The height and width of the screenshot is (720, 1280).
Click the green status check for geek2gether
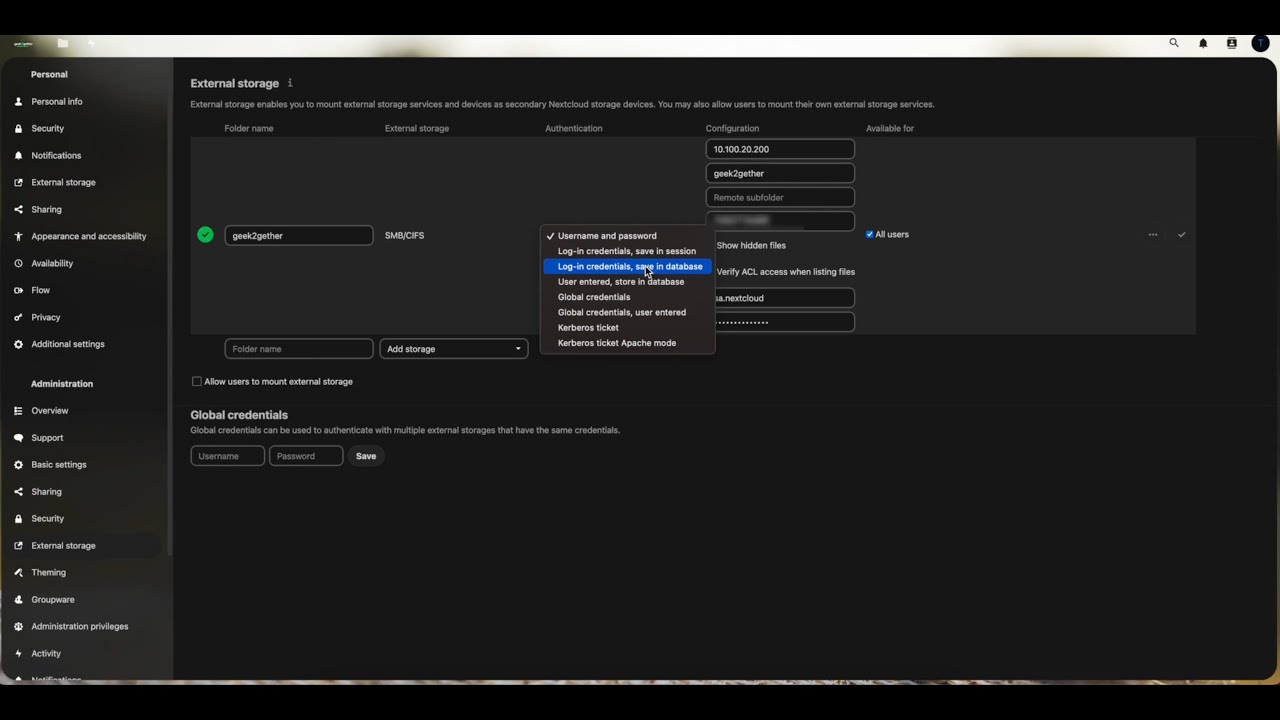tap(205, 235)
